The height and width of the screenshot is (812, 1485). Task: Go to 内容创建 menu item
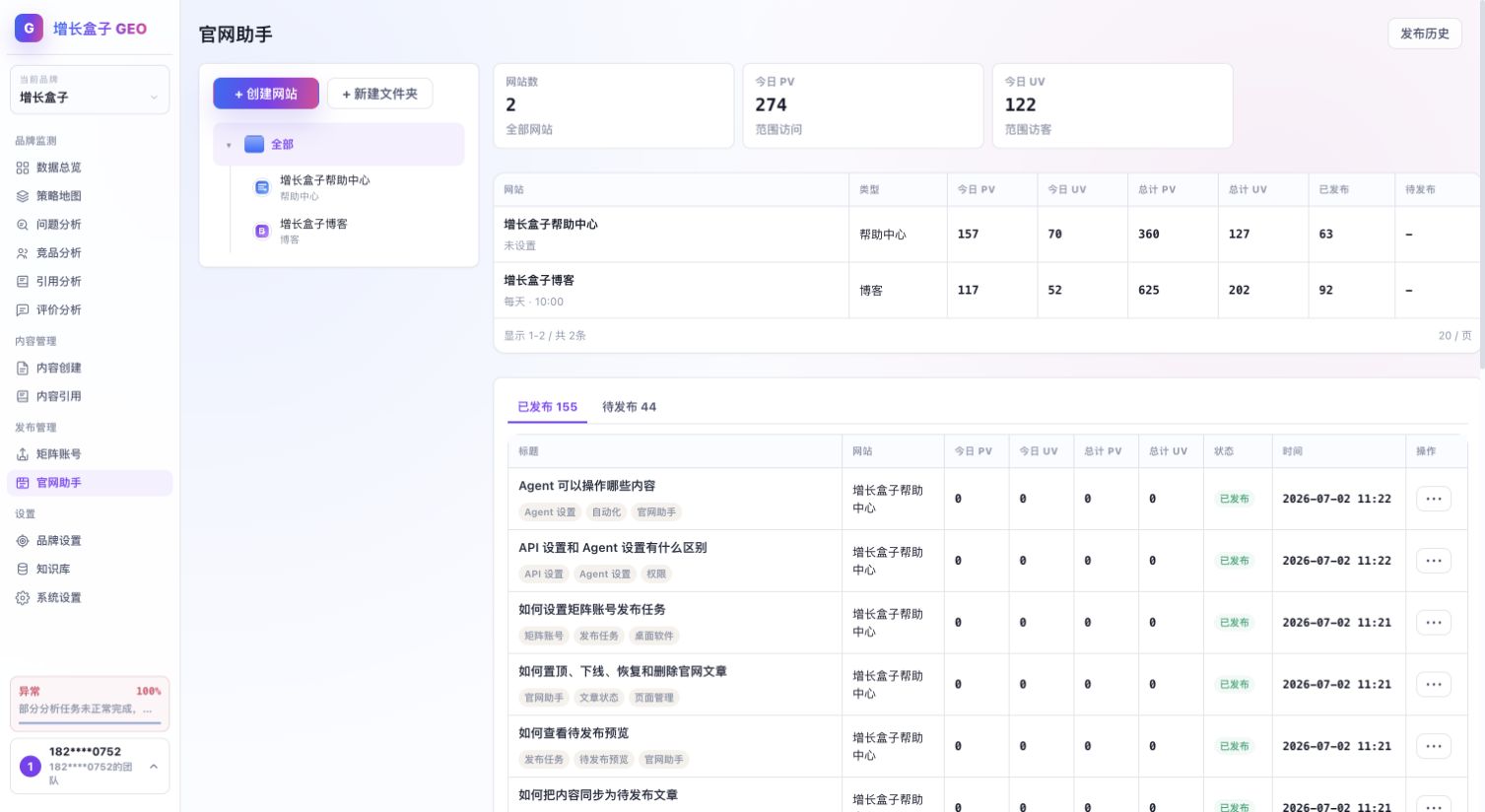pyautogui.click(x=90, y=369)
